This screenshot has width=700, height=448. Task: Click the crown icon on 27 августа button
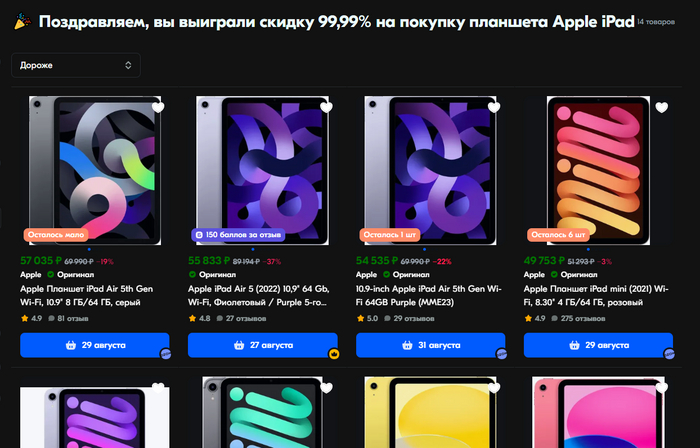[x=333, y=354]
